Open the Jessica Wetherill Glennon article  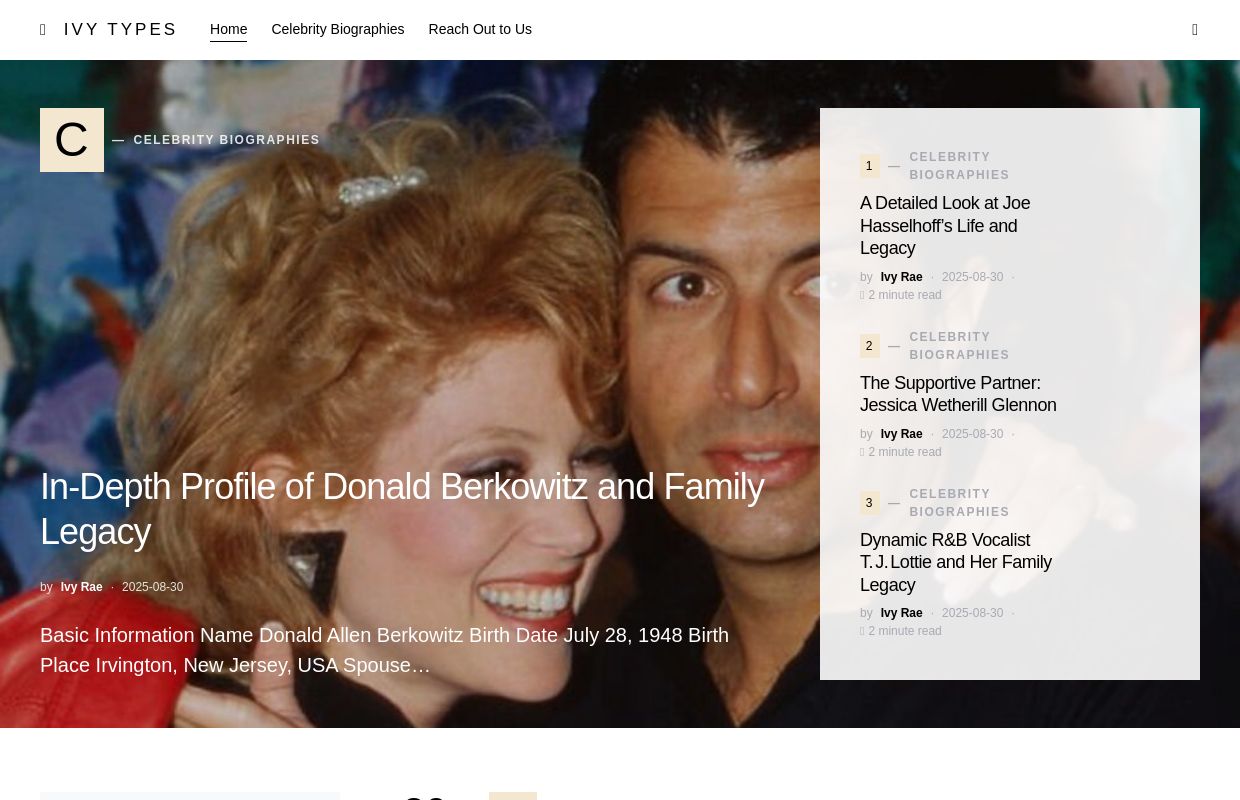[958, 394]
